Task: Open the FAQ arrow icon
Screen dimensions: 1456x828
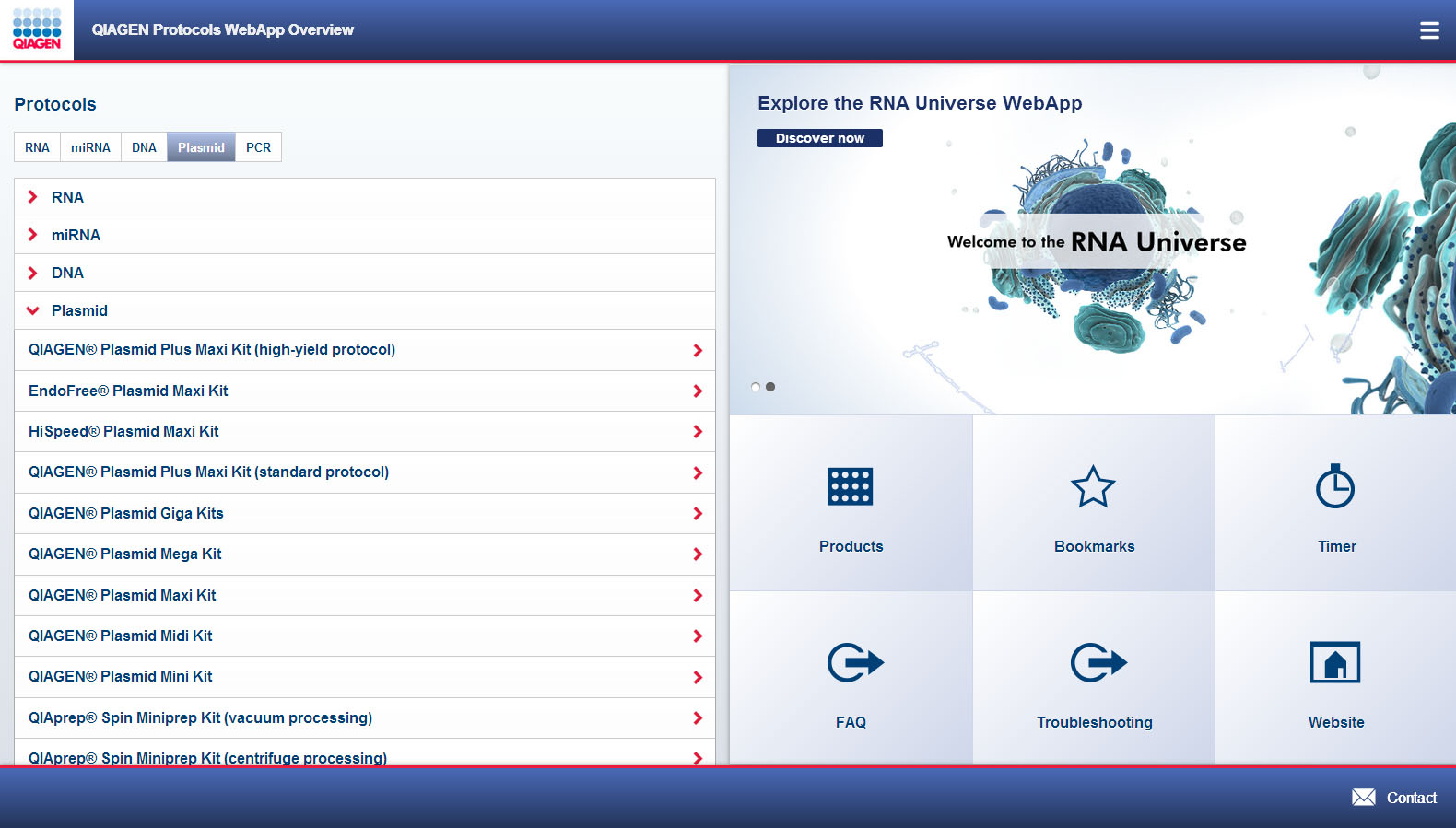Action: 854,662
